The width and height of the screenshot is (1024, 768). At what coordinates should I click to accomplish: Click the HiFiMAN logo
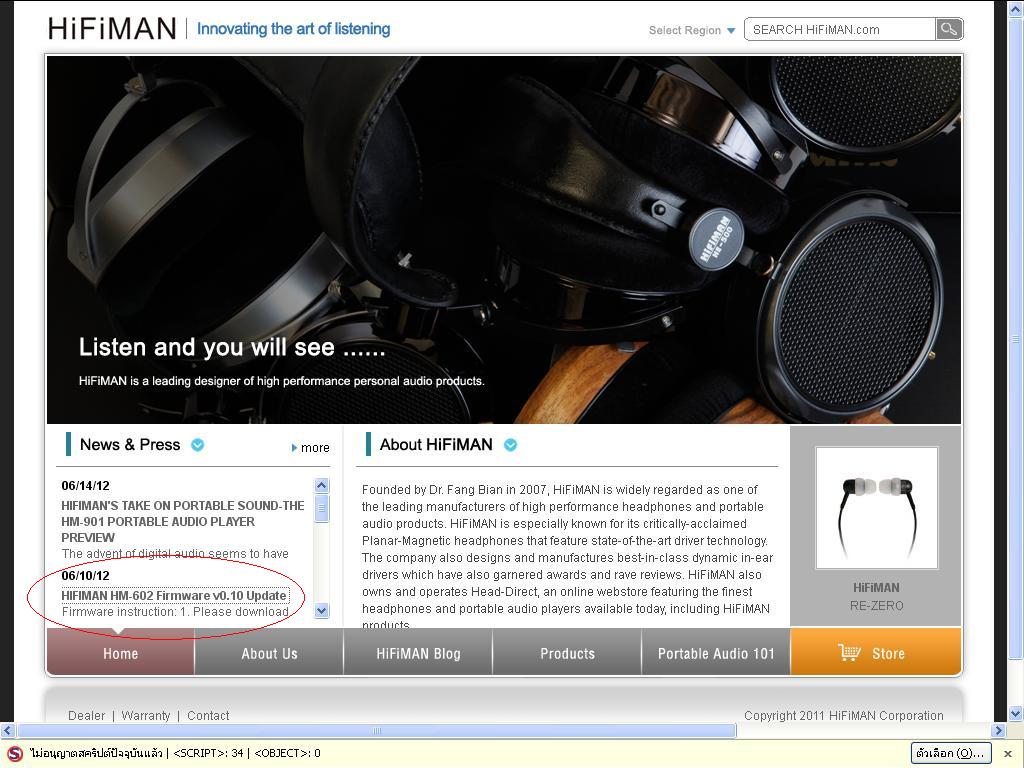coord(112,29)
